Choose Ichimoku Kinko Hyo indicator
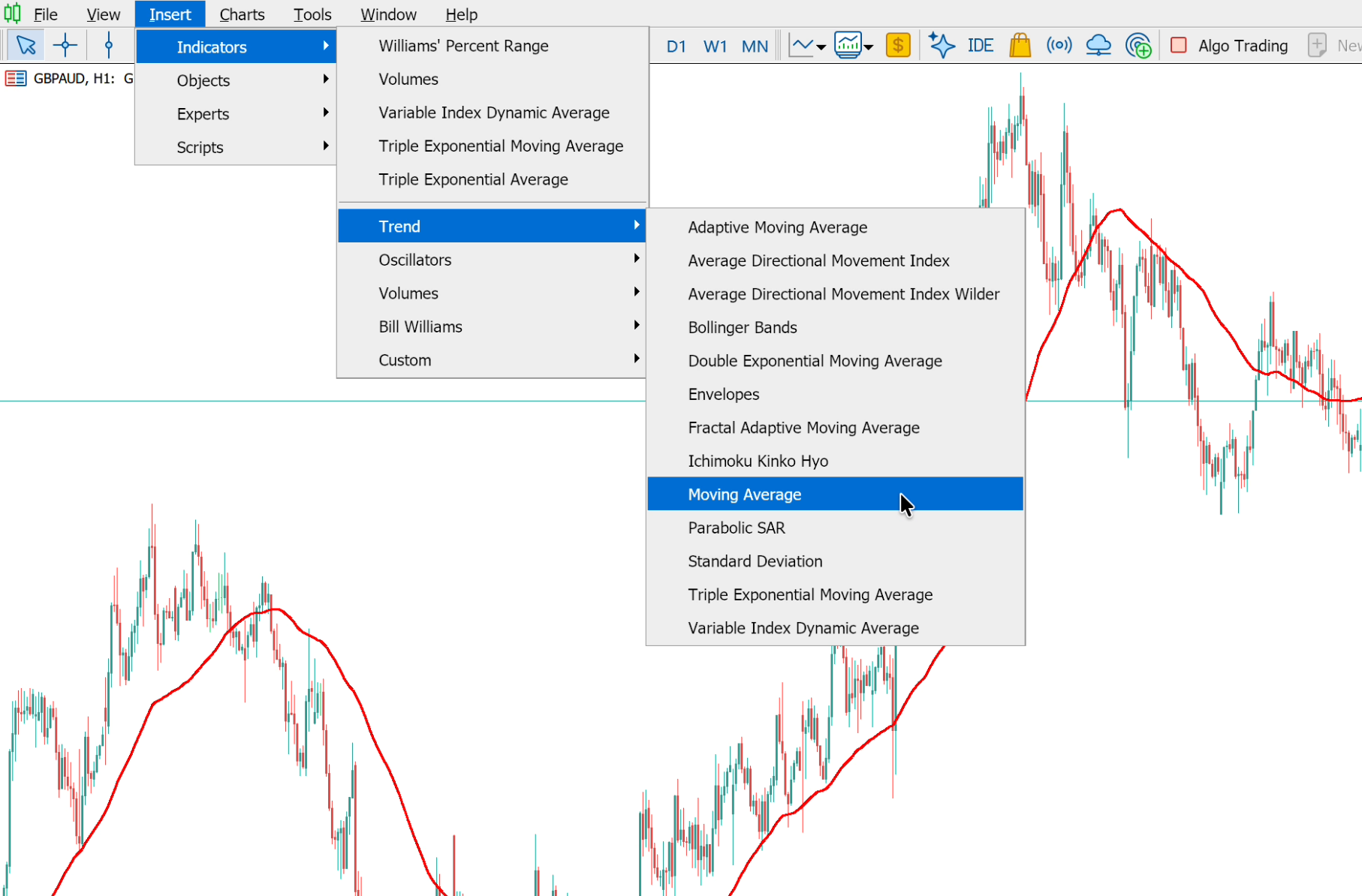 [x=835, y=461]
